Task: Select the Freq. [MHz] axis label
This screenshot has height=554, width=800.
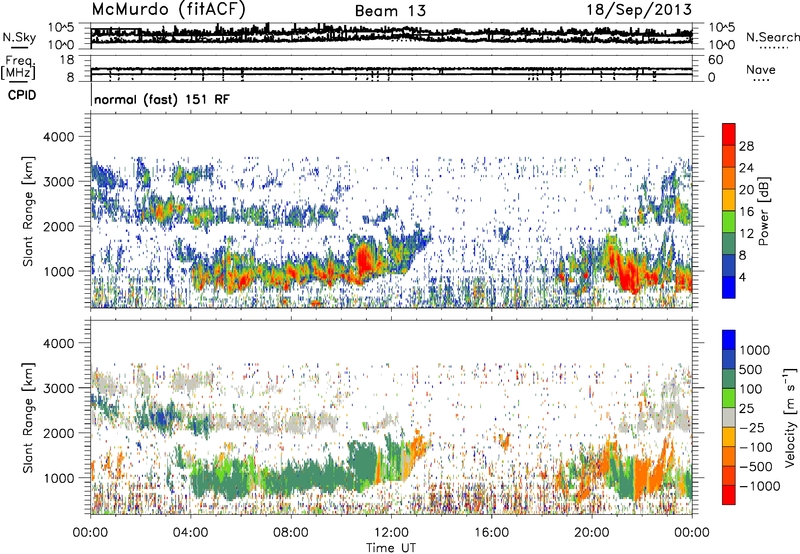Action: click(x=18, y=68)
